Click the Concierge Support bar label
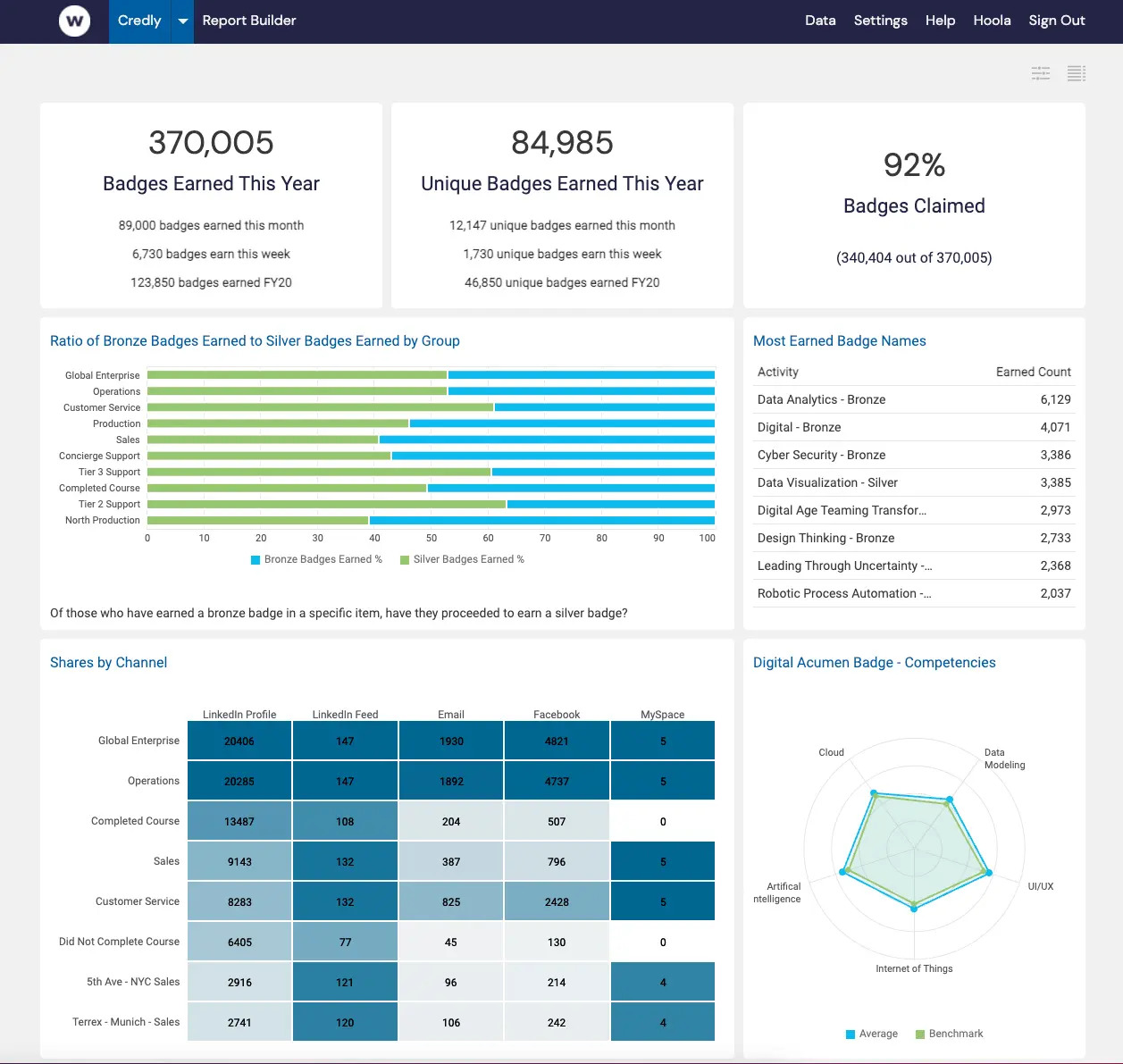 (x=99, y=456)
